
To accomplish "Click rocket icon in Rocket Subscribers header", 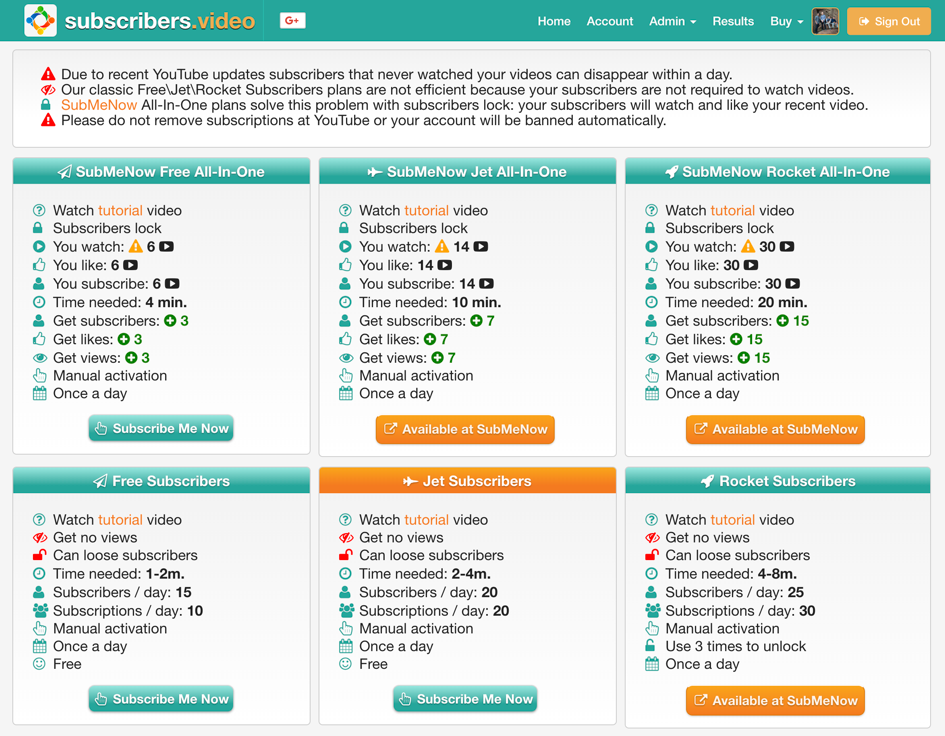I will 708,481.
